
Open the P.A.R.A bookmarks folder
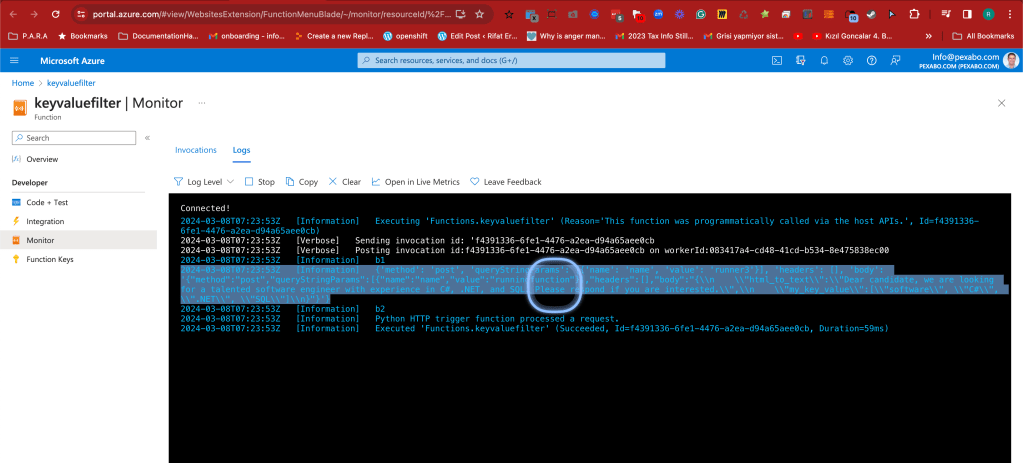(x=28, y=36)
